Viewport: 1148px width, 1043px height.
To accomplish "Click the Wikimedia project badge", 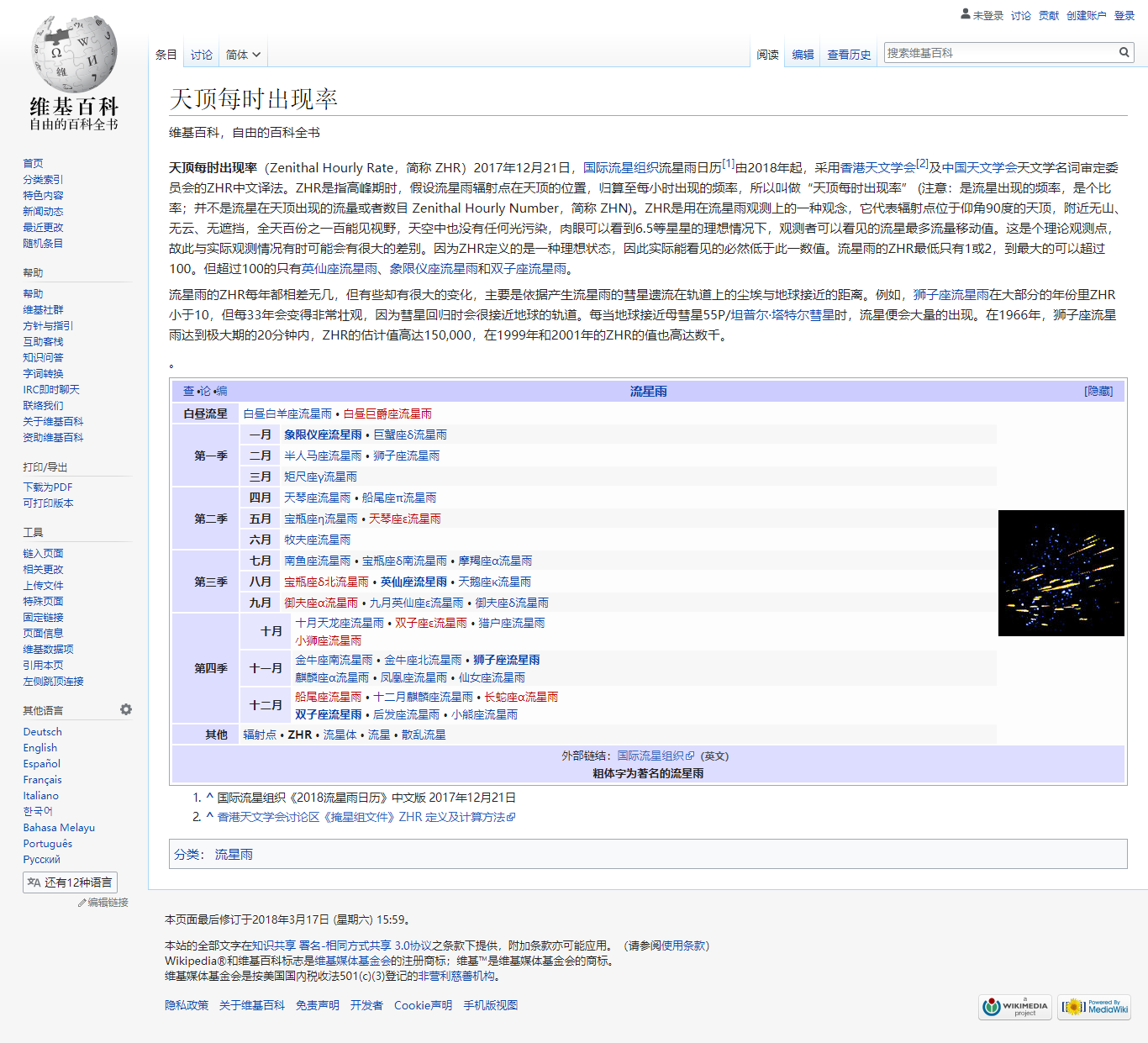I will [1014, 1006].
